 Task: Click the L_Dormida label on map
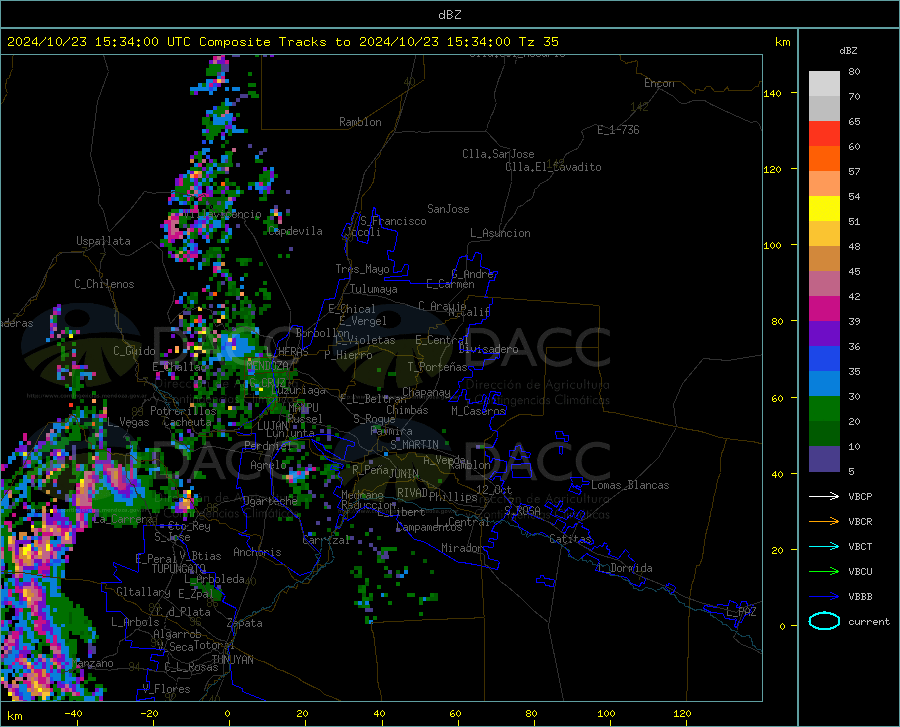tap(625, 568)
